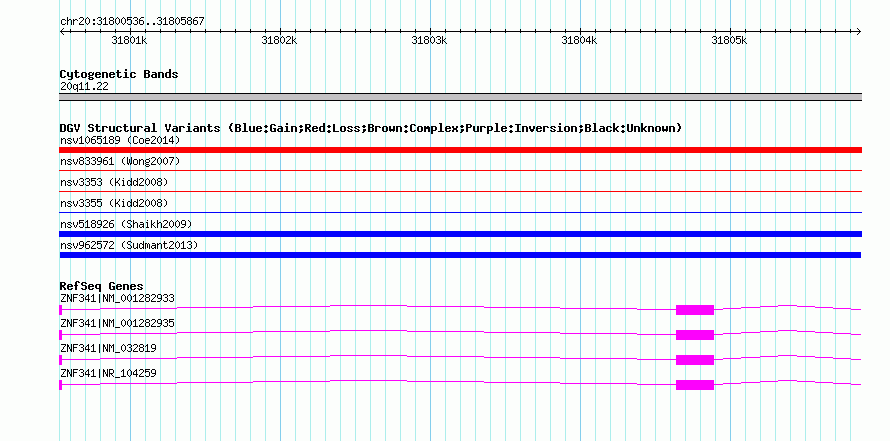The image size is (890, 441).
Task: Click the magenta exon block of NM_001282935
Action: 695,335
